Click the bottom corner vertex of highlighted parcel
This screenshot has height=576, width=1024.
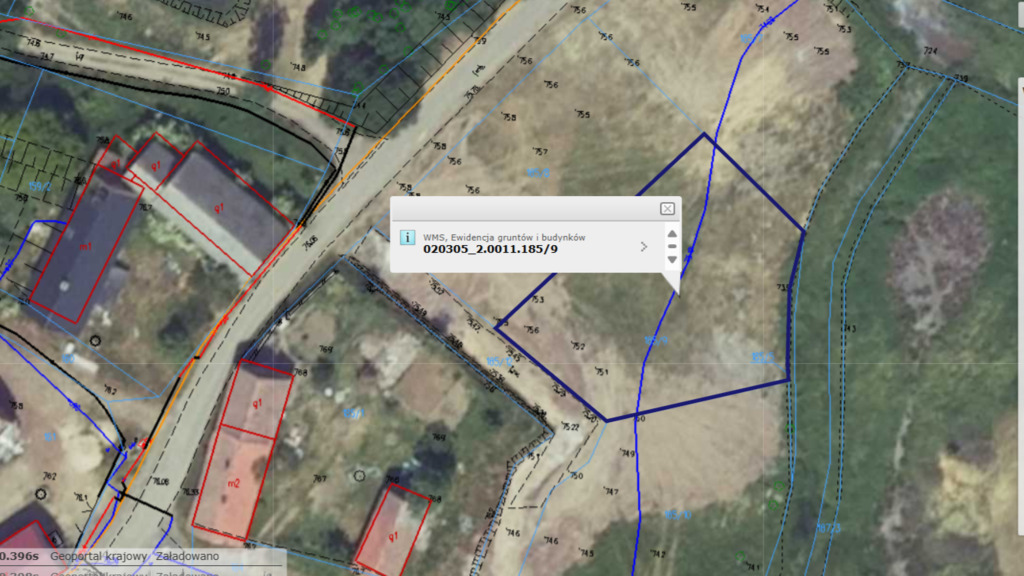606,420
